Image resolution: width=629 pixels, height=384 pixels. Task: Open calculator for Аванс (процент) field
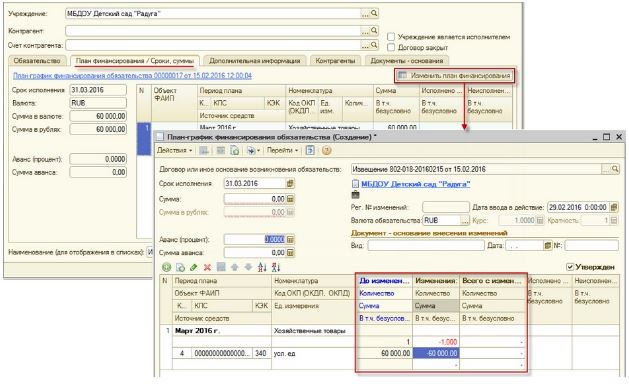click(290, 240)
